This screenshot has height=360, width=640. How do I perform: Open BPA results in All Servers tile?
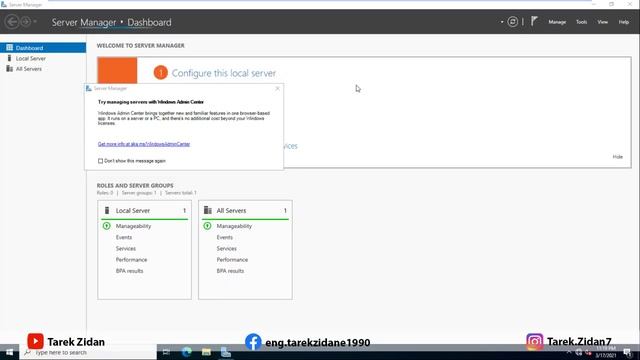(230, 271)
